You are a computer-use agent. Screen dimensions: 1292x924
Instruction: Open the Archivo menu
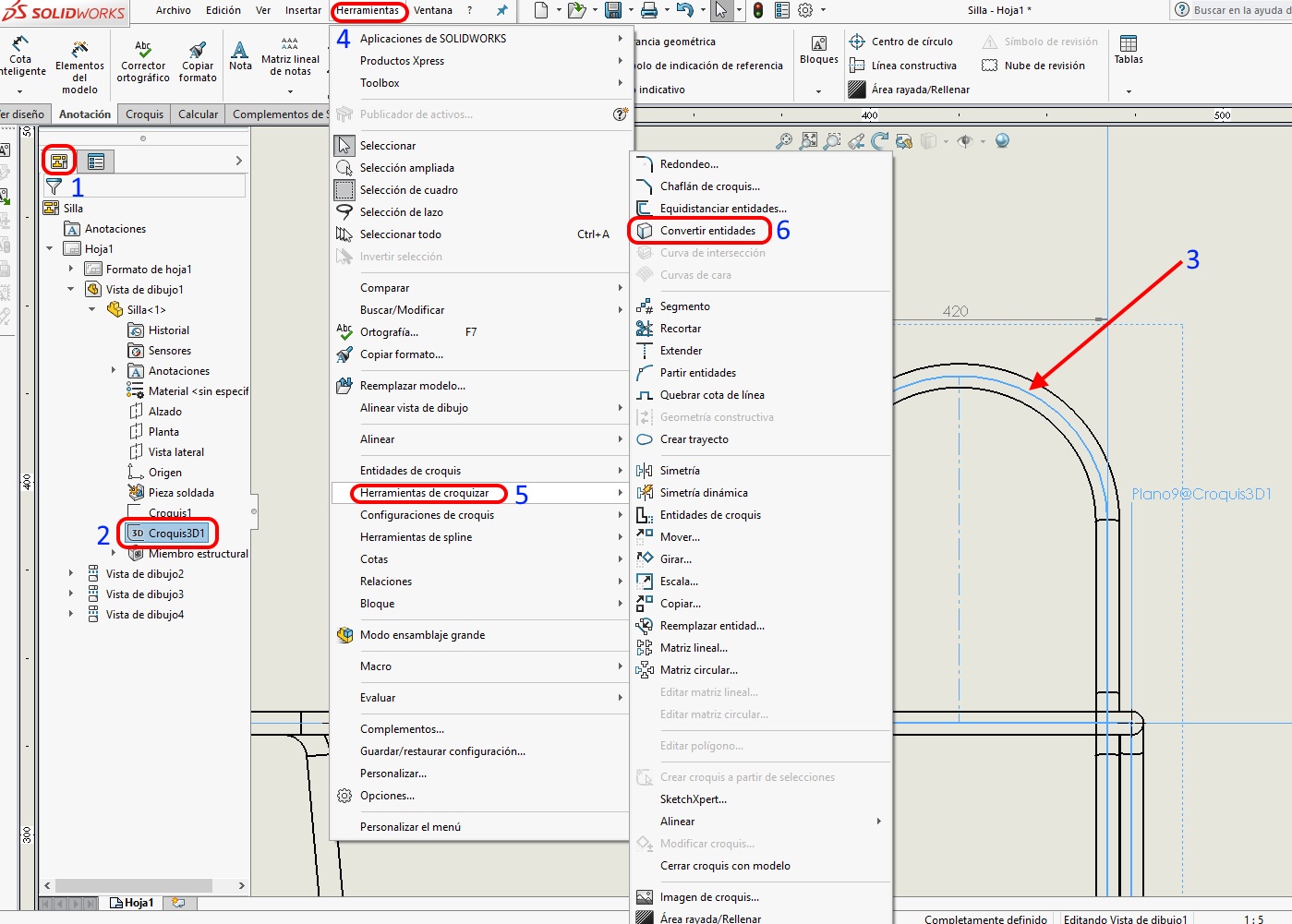pos(174,10)
